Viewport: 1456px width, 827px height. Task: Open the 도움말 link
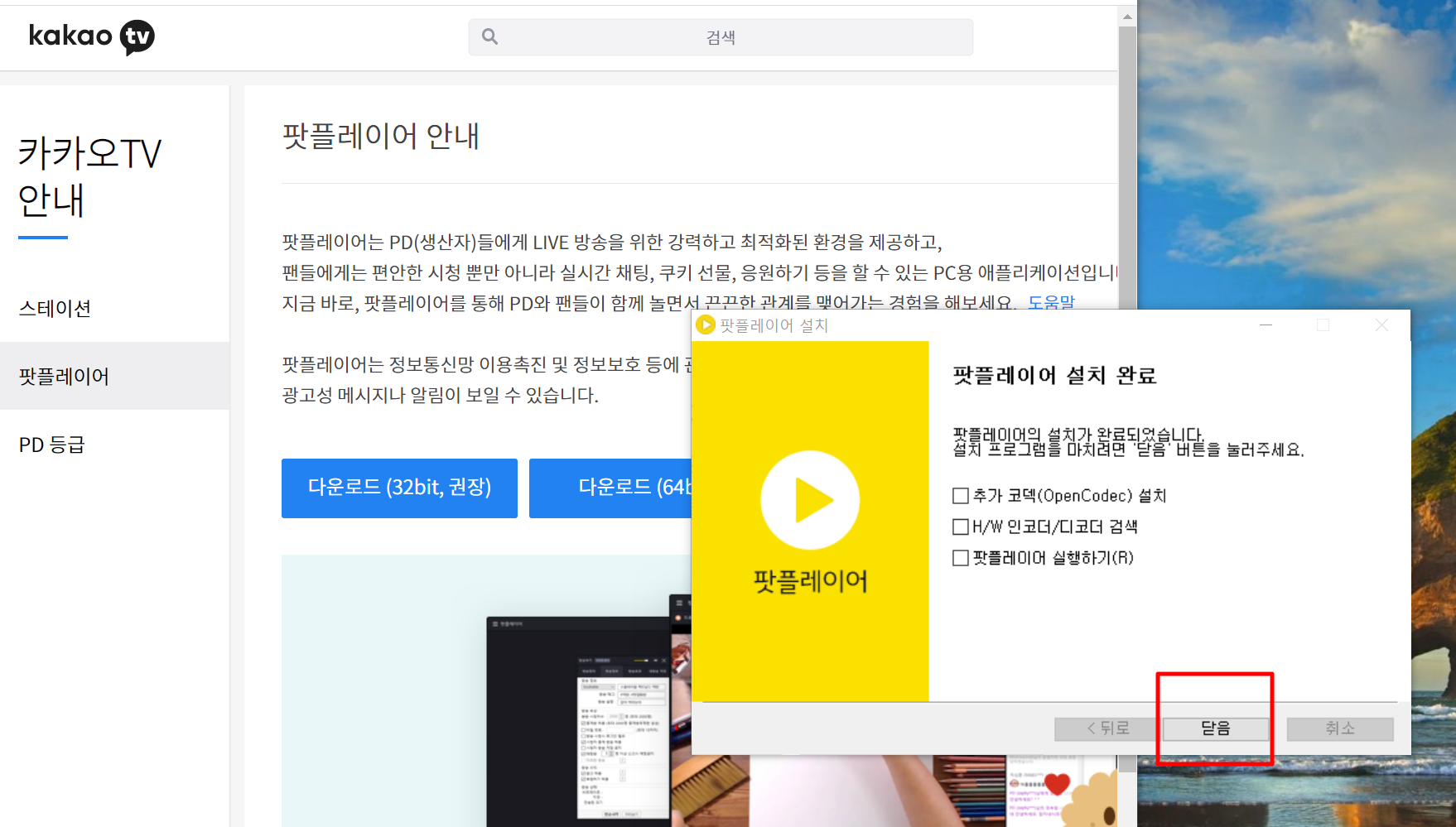point(1051,302)
